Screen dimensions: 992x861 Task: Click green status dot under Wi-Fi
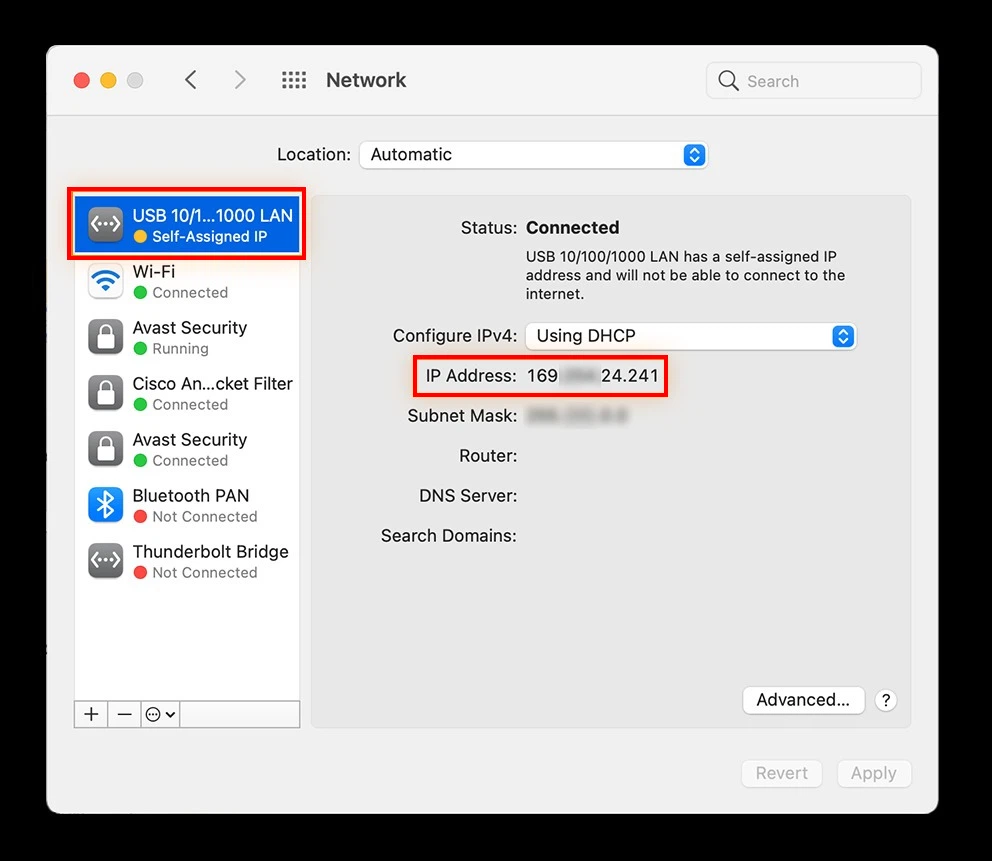point(140,292)
